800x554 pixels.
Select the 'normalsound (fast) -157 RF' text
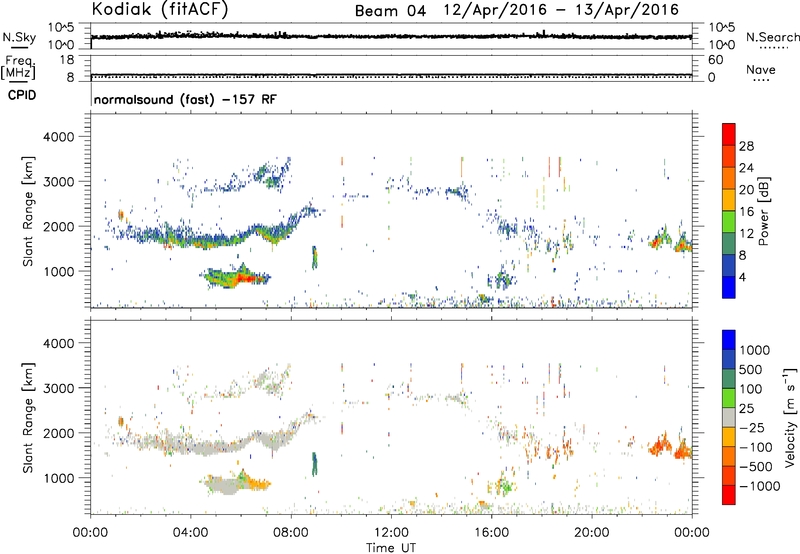pos(185,99)
